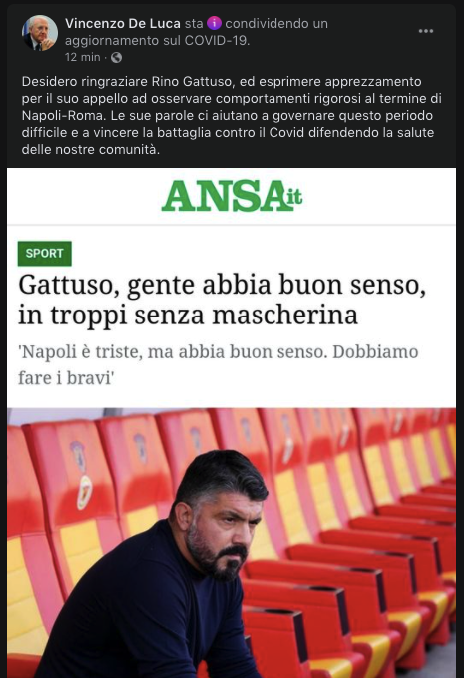
Task: Select the green SPORT category tag
Action: pos(45,253)
